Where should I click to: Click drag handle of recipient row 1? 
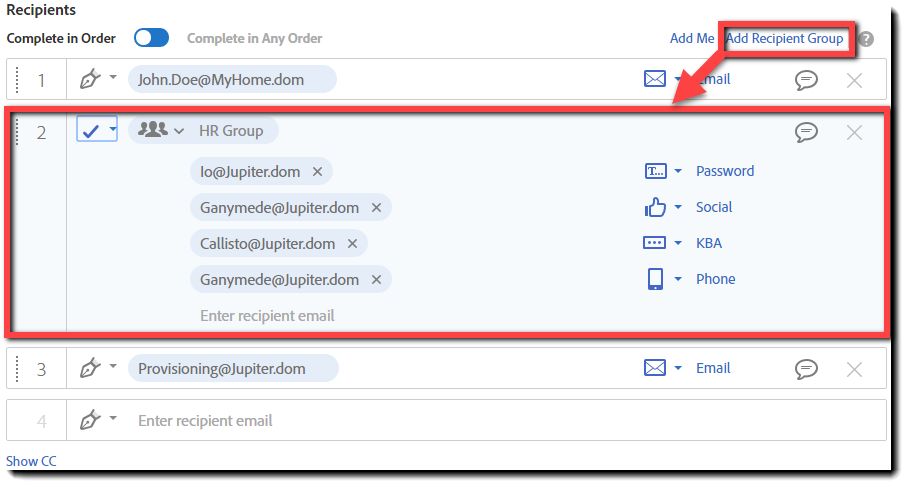tap(17, 79)
